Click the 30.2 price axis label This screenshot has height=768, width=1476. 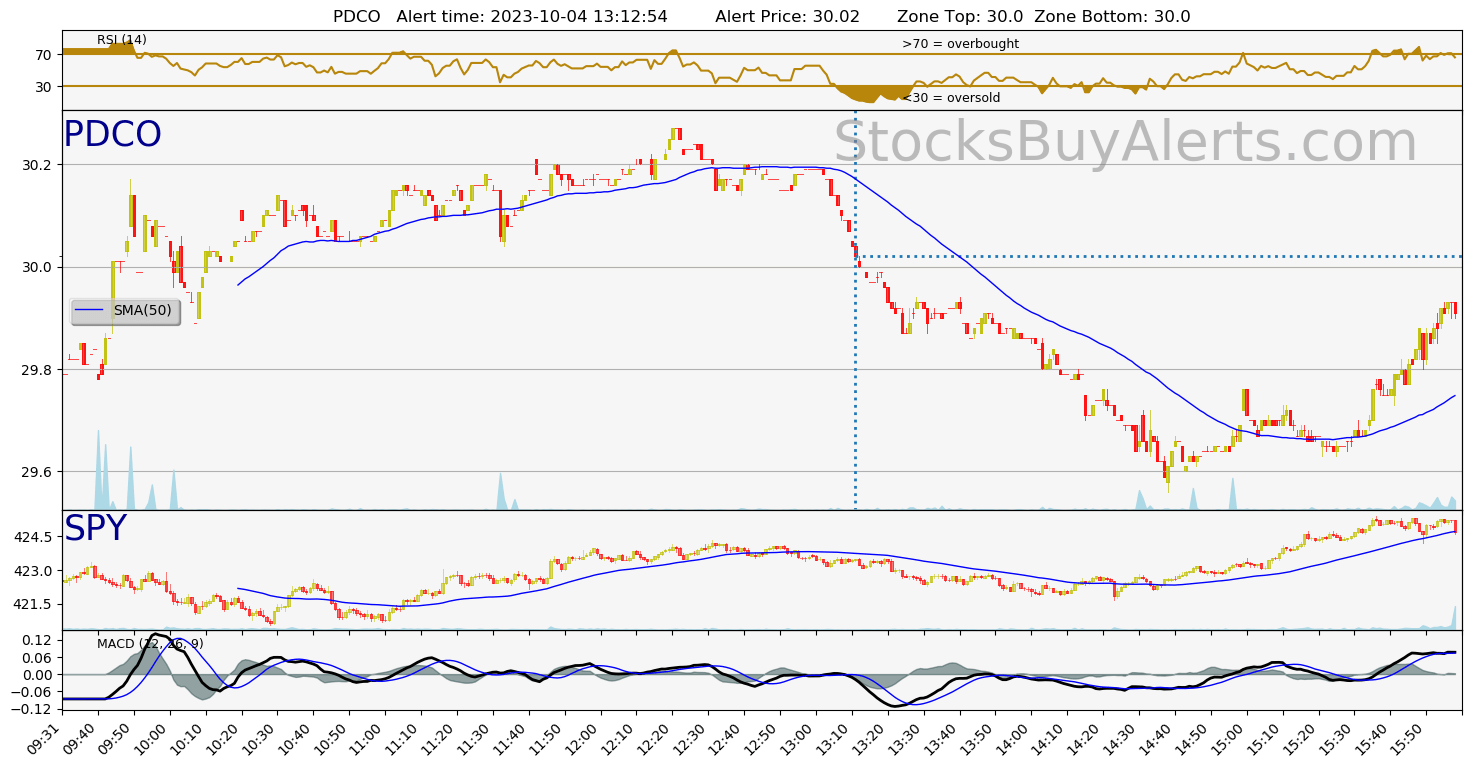[x=37, y=165]
